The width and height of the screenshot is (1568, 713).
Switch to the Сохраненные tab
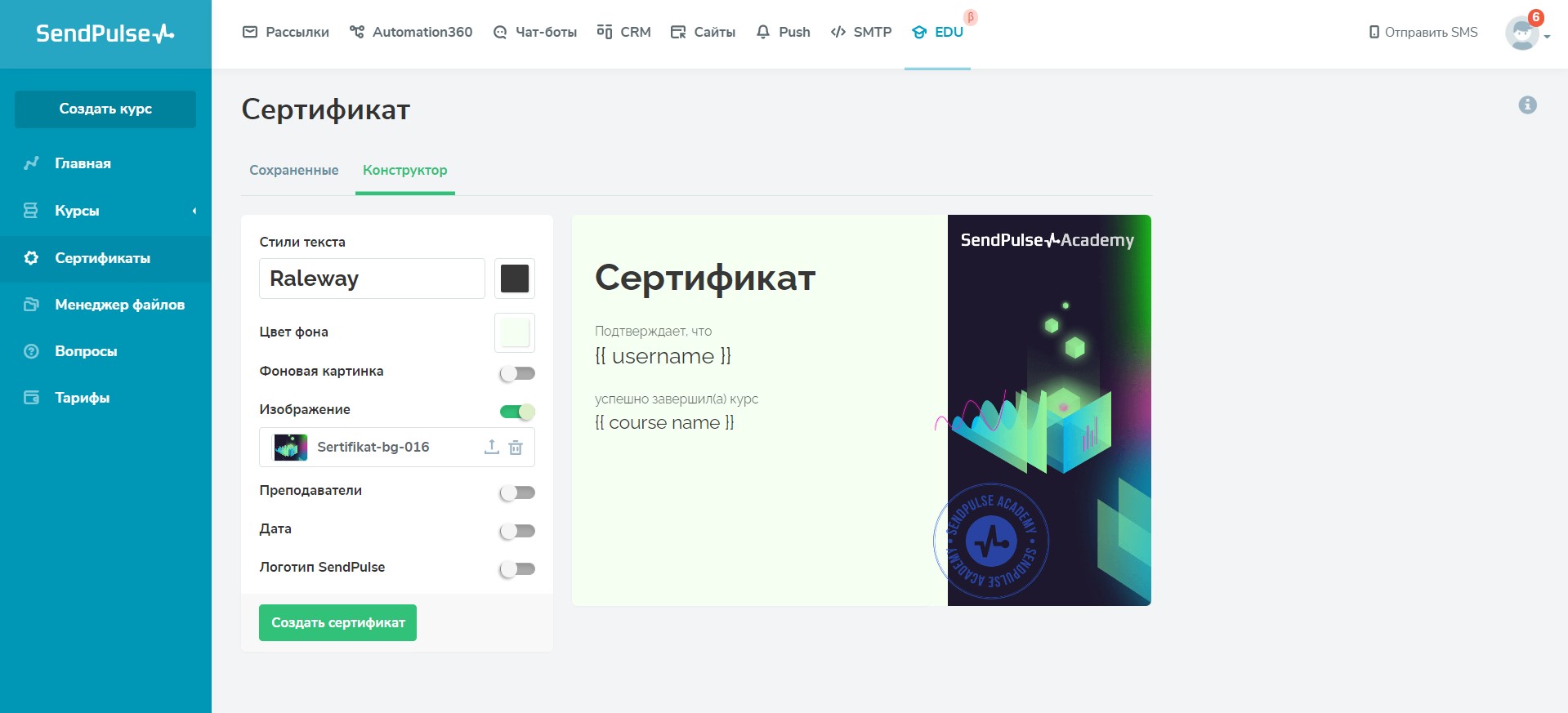[x=294, y=170]
